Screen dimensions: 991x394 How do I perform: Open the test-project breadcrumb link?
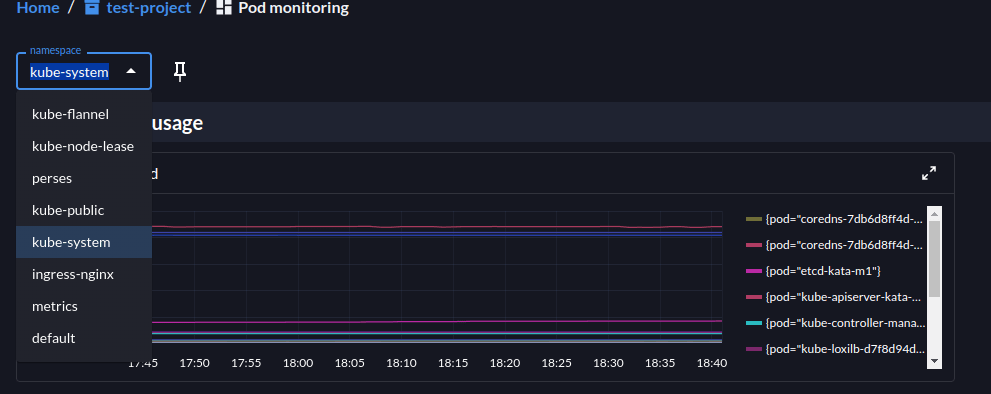point(148,8)
